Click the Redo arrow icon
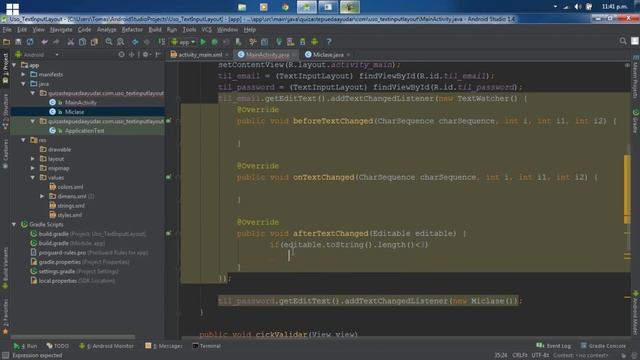 point(56,42)
